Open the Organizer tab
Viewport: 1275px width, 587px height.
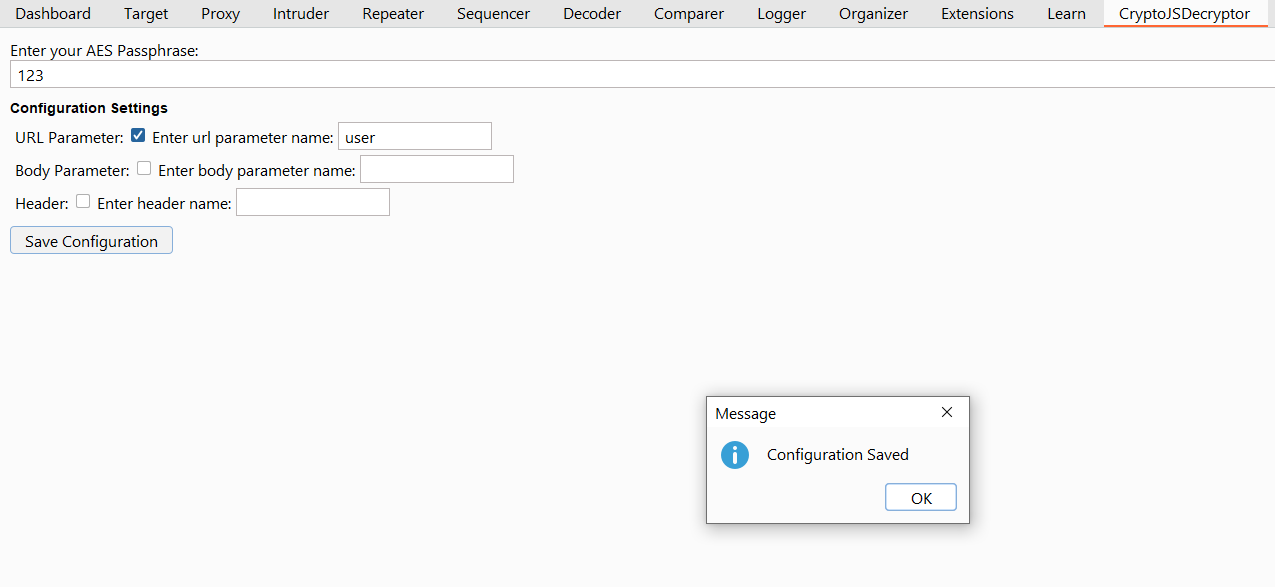click(874, 14)
